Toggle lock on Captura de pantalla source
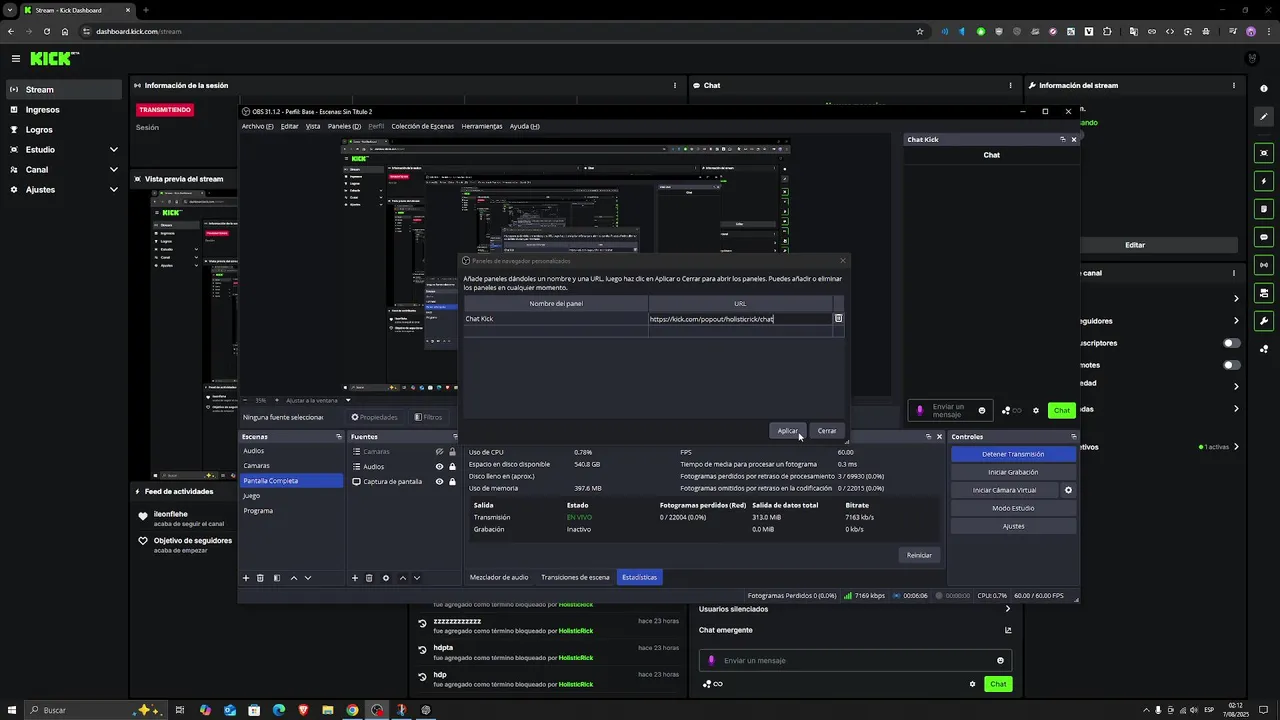The image size is (1280, 720). coord(452,482)
